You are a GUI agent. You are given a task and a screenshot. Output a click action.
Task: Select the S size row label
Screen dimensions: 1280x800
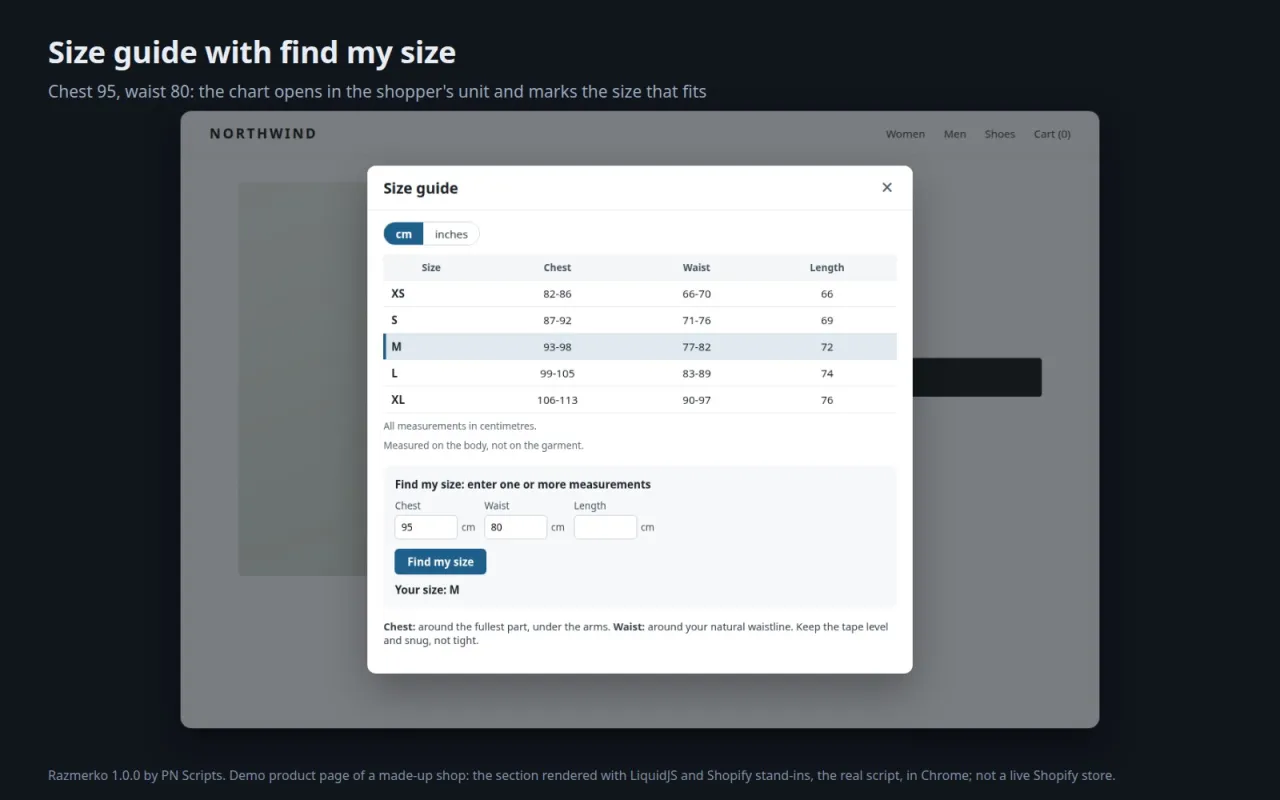tap(395, 320)
